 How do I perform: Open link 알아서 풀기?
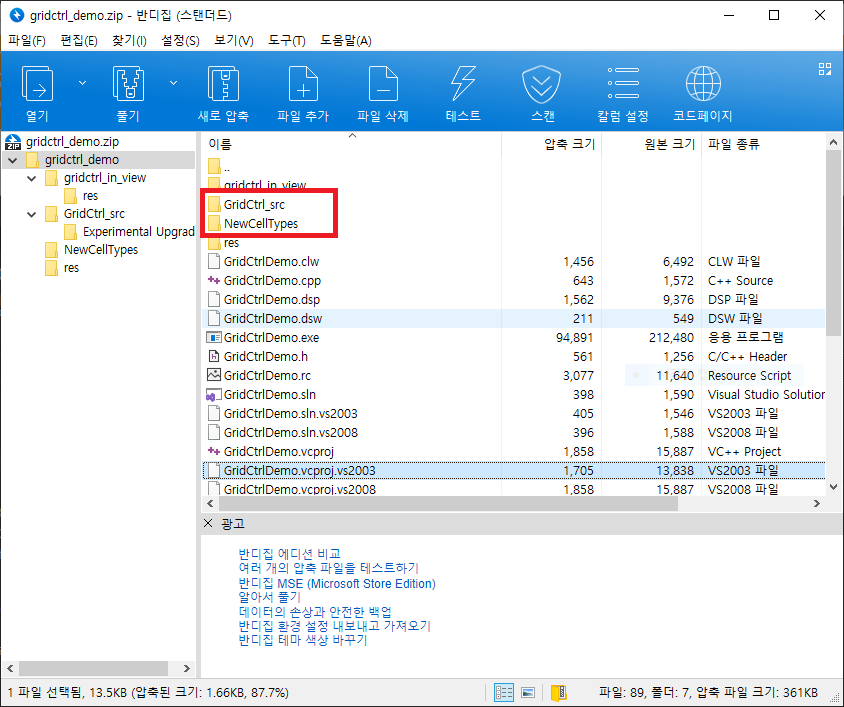coord(270,597)
